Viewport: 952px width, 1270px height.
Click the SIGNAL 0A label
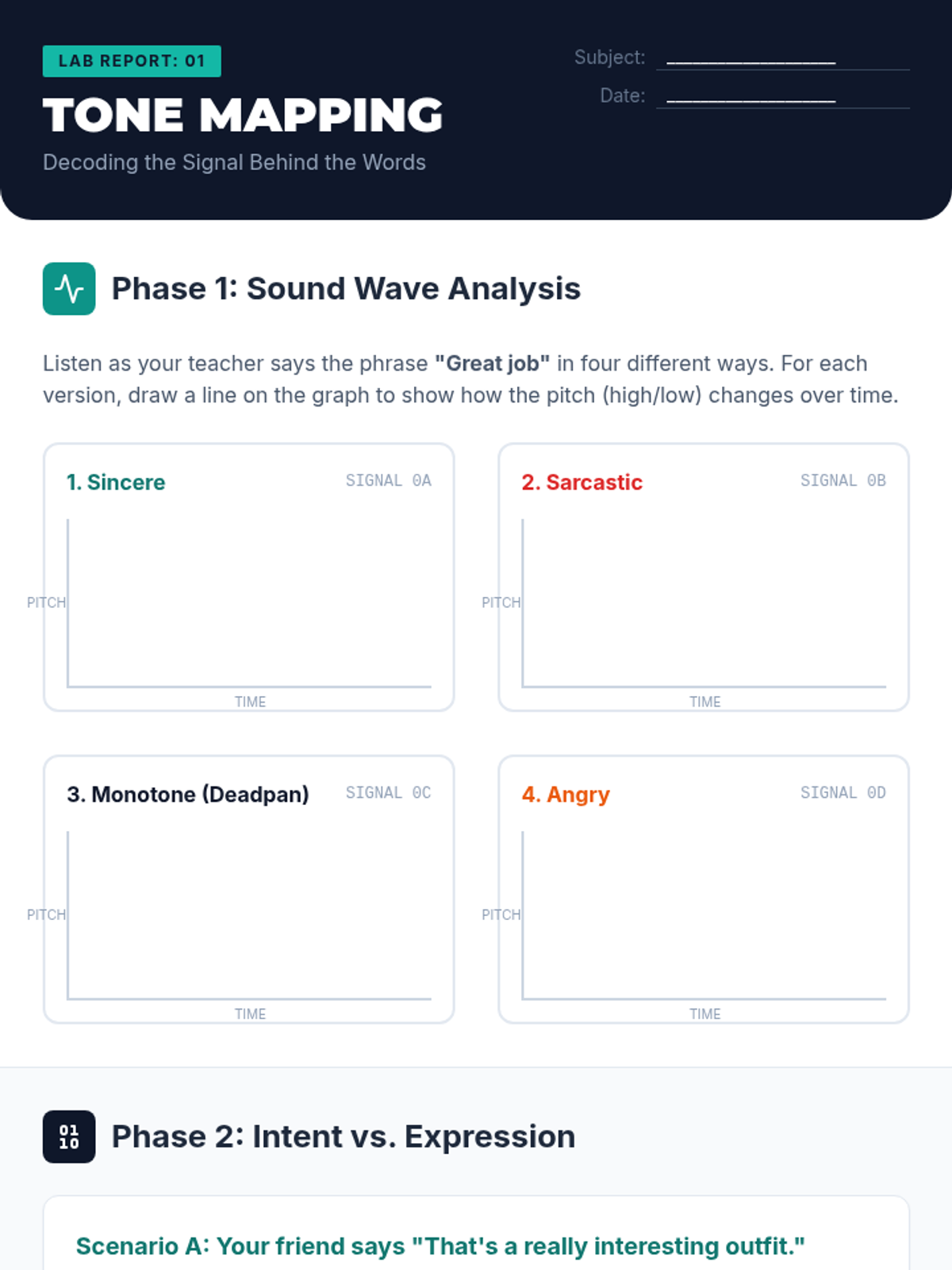388,480
